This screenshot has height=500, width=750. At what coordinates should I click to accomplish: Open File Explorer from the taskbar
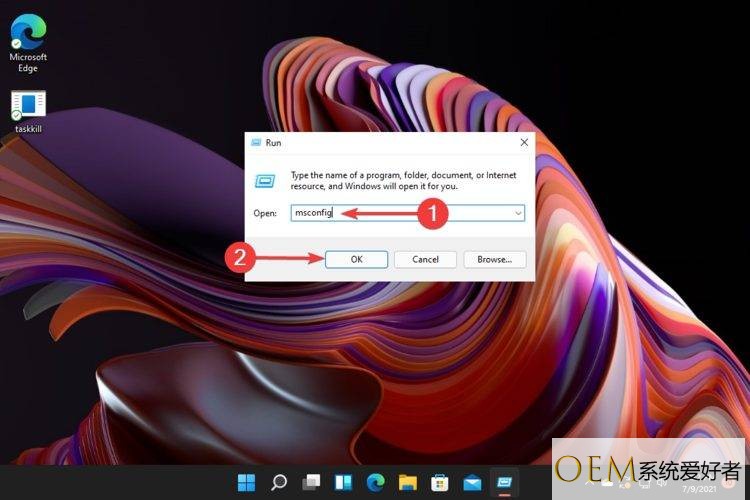(x=407, y=482)
